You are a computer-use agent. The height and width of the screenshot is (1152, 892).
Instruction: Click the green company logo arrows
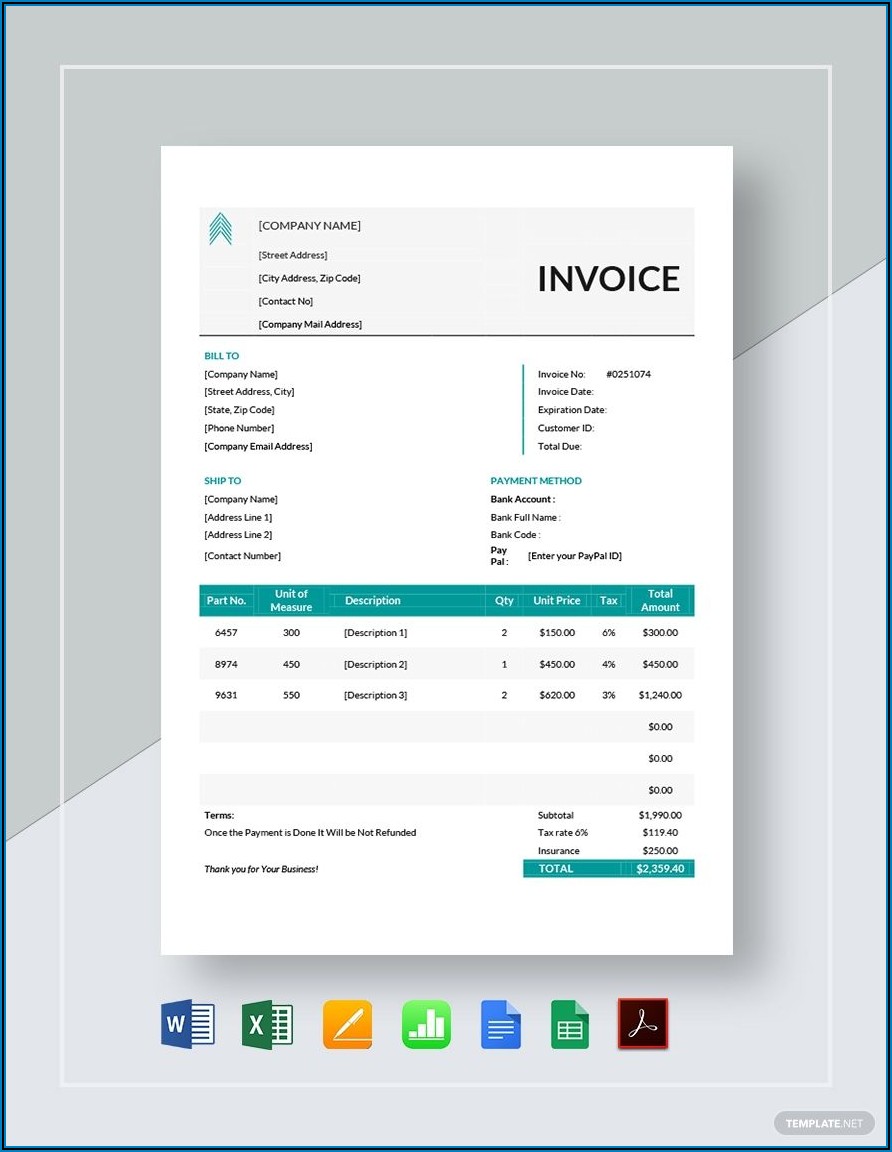click(220, 229)
